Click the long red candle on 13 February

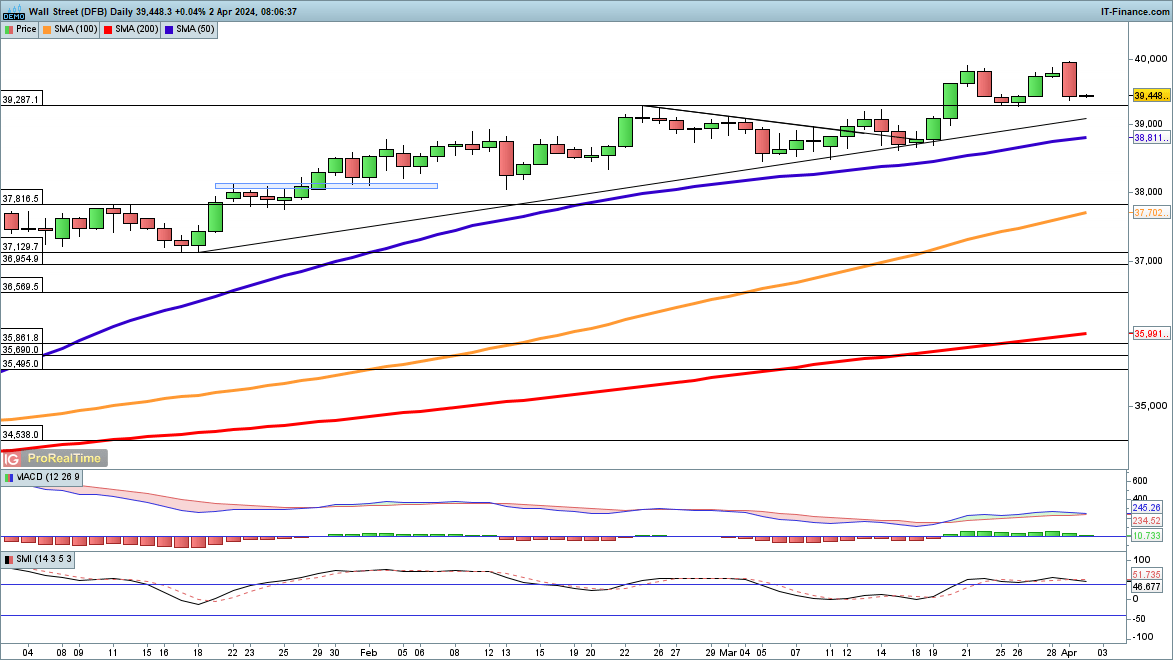(506, 159)
